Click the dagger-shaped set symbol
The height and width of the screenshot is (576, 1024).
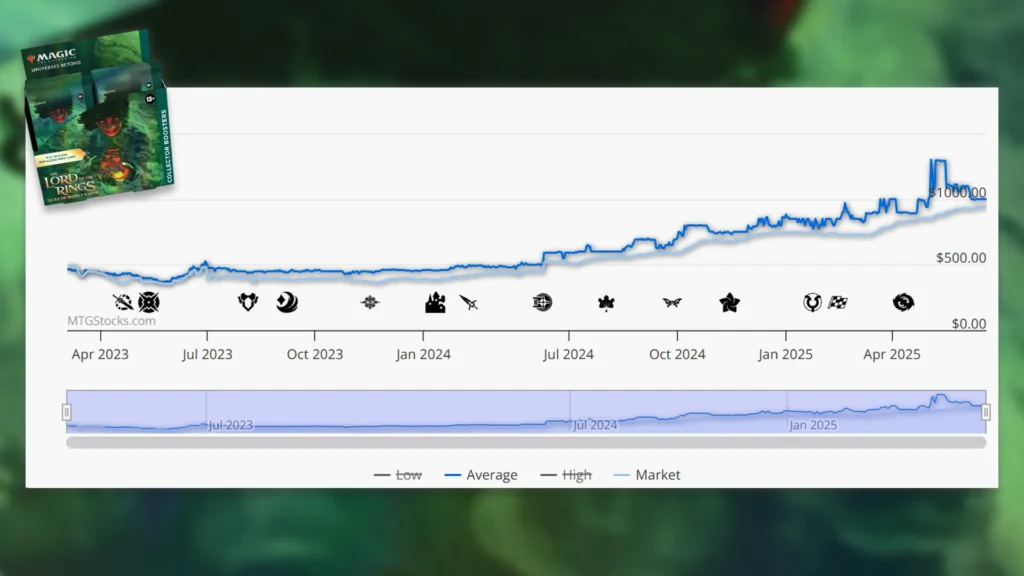coord(468,302)
